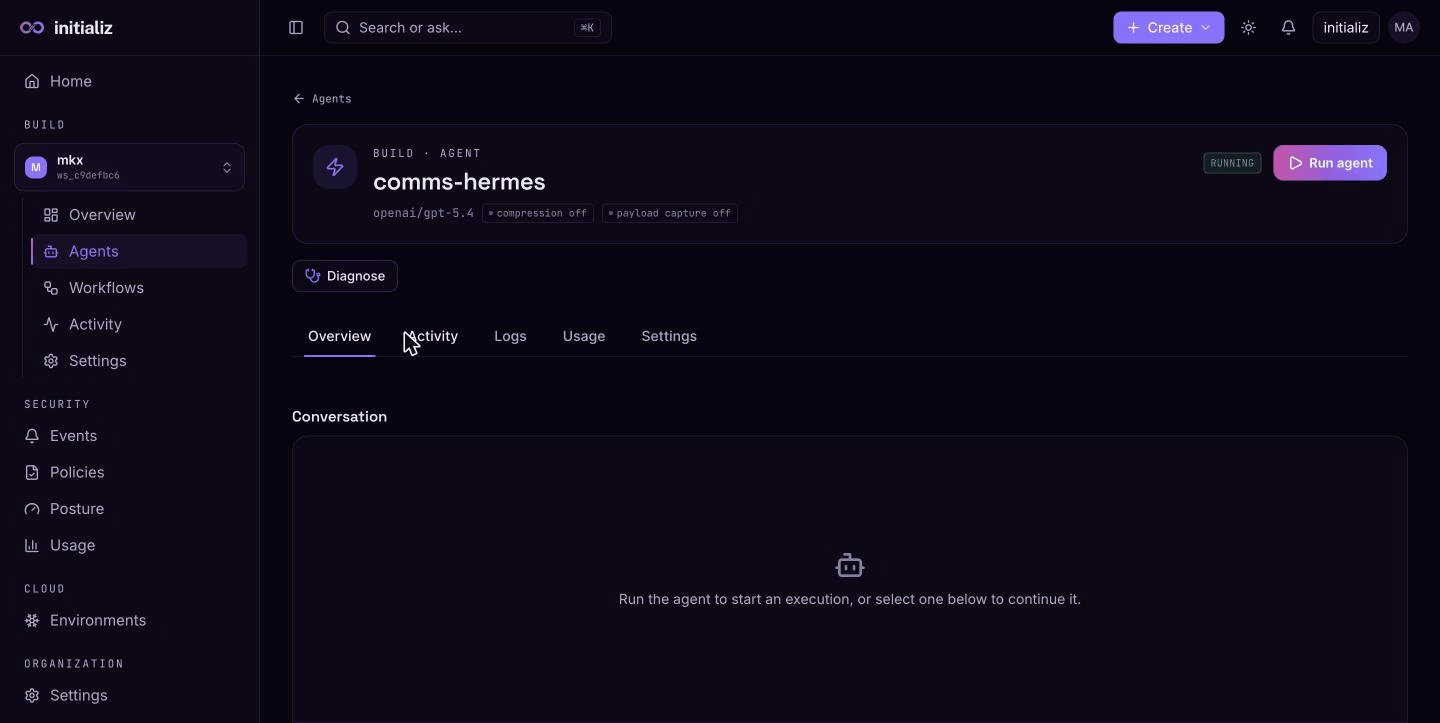
Task: Focus the Search or ask field
Action: pyautogui.click(x=468, y=28)
